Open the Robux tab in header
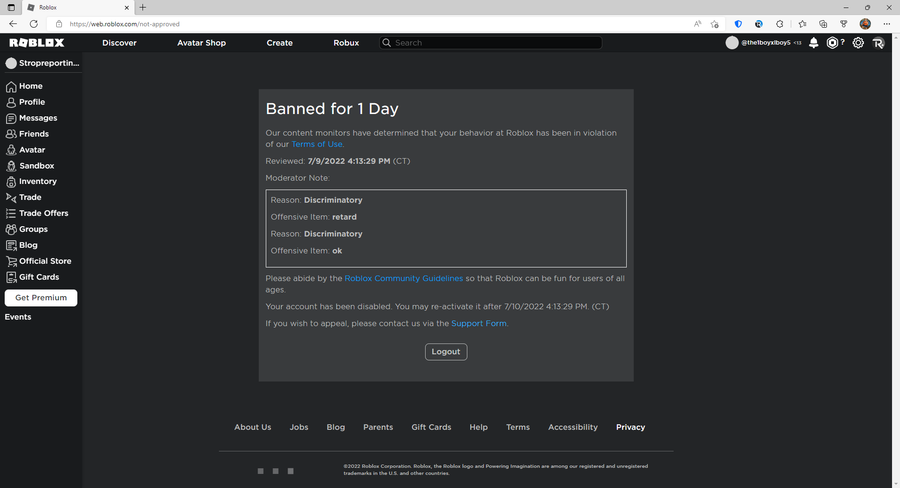The height and width of the screenshot is (488, 900). (346, 43)
